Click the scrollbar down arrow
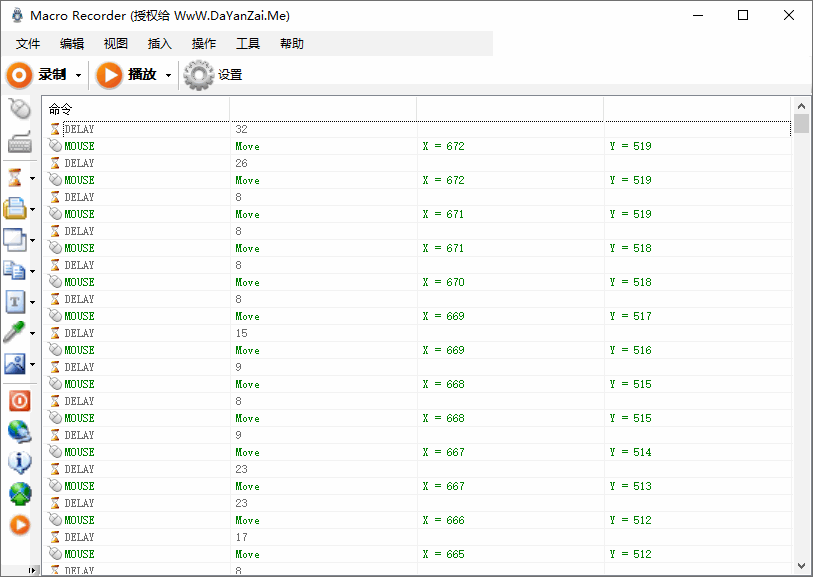The image size is (813, 577). tap(801, 566)
